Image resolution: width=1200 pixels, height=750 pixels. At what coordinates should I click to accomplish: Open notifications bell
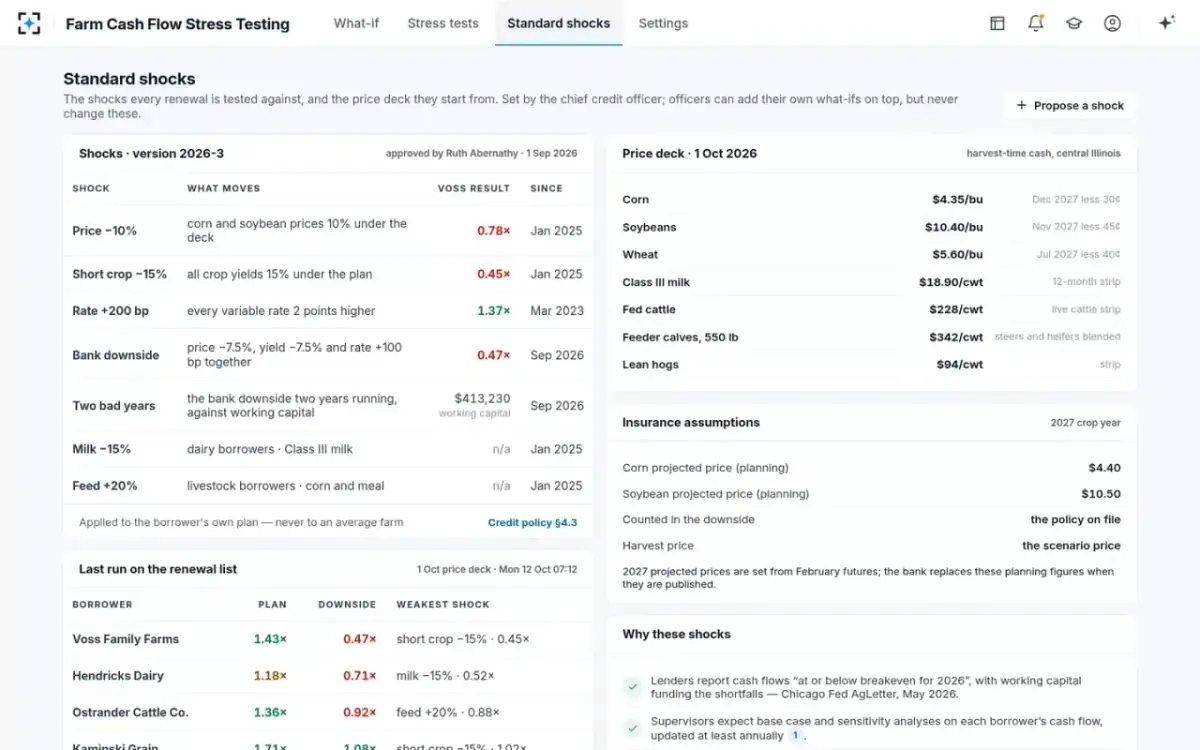[x=1036, y=23]
